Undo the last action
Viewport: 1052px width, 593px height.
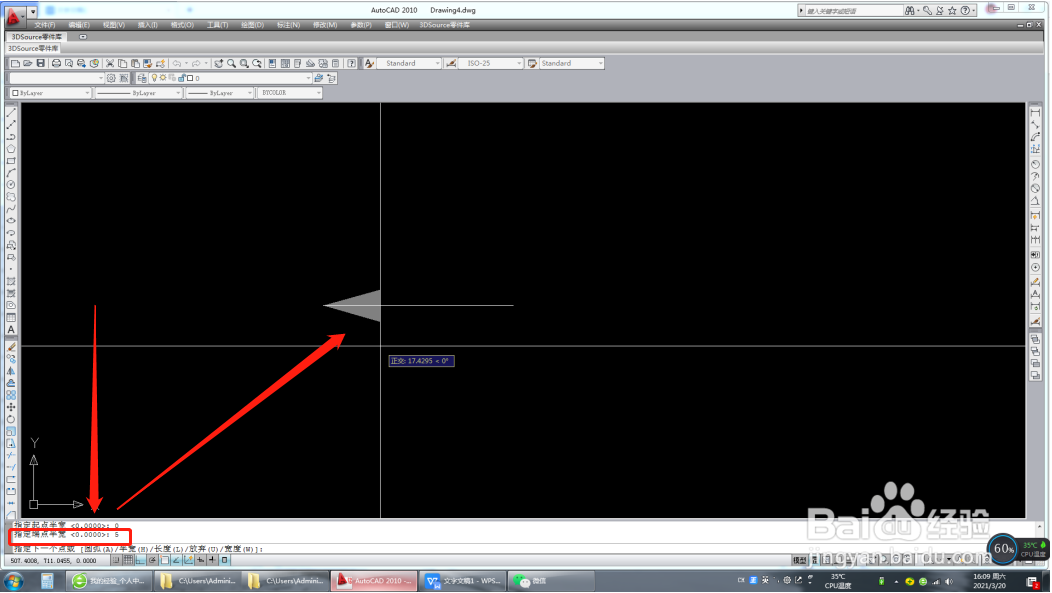coord(176,63)
